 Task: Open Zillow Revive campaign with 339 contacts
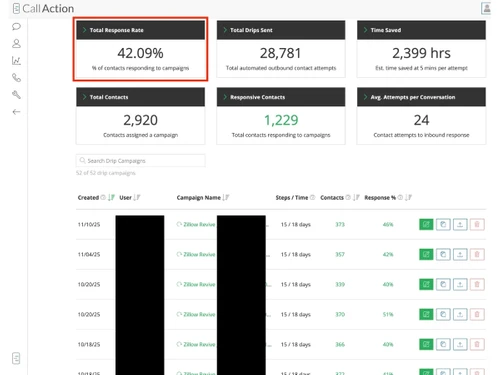point(199,284)
